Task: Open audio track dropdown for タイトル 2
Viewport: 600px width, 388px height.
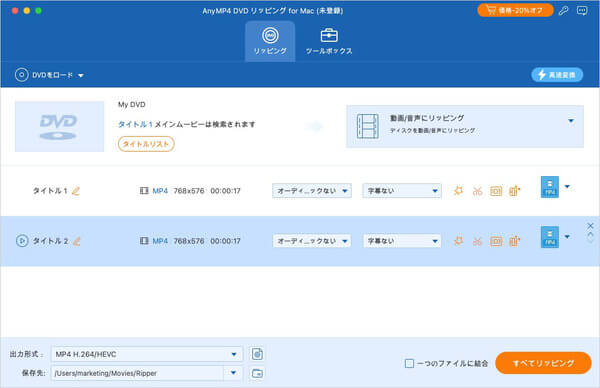Action: [311, 241]
